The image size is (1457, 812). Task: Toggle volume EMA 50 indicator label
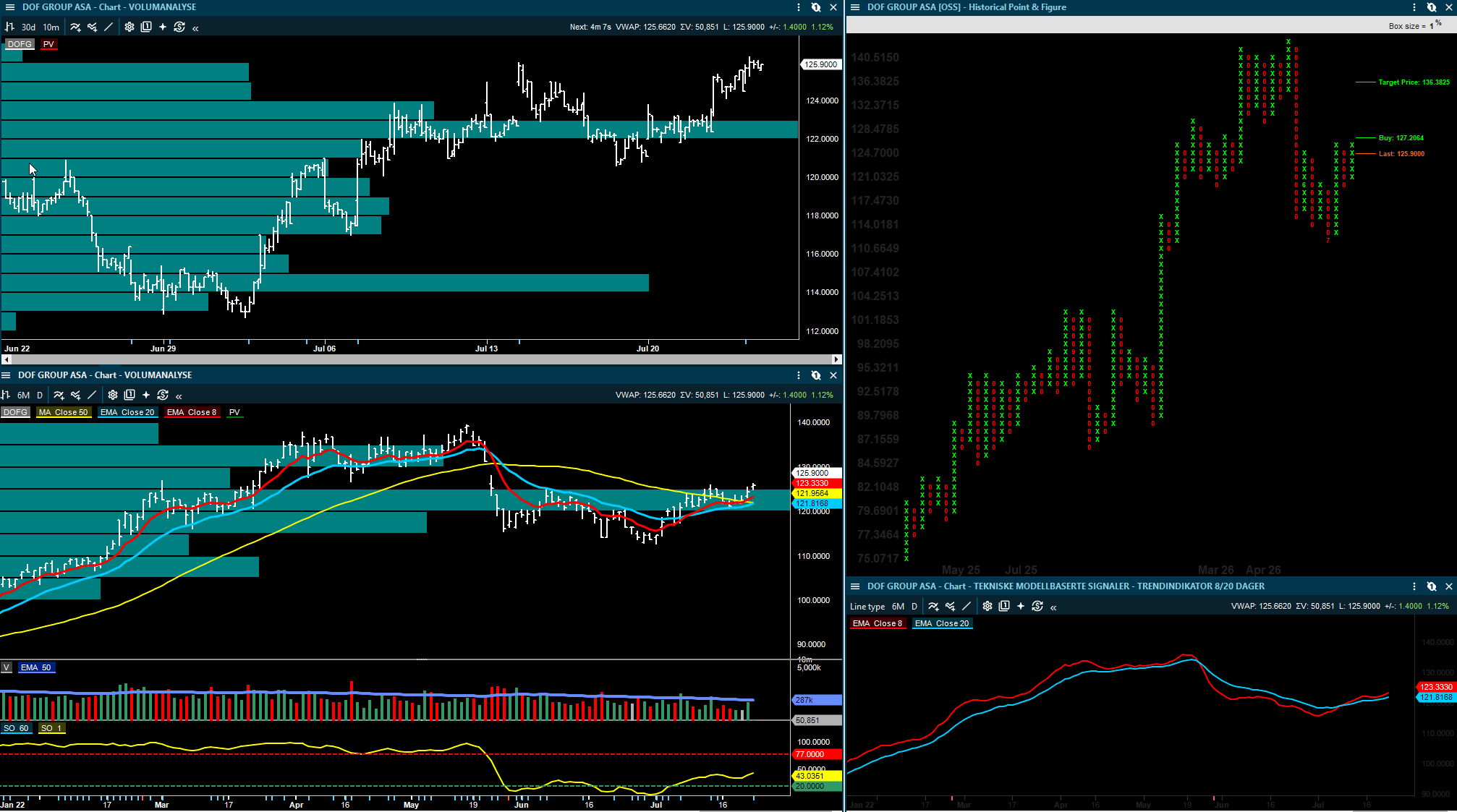point(36,667)
